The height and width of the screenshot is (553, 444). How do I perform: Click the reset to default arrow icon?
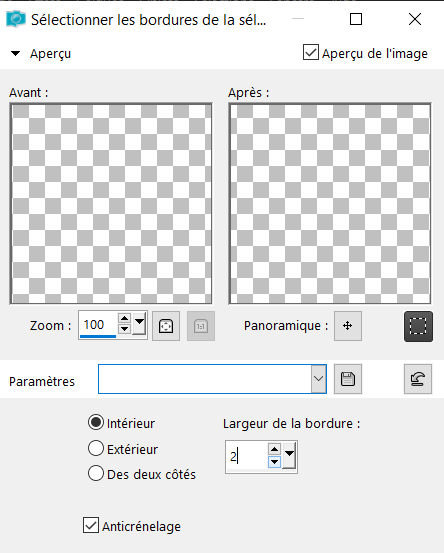418,379
